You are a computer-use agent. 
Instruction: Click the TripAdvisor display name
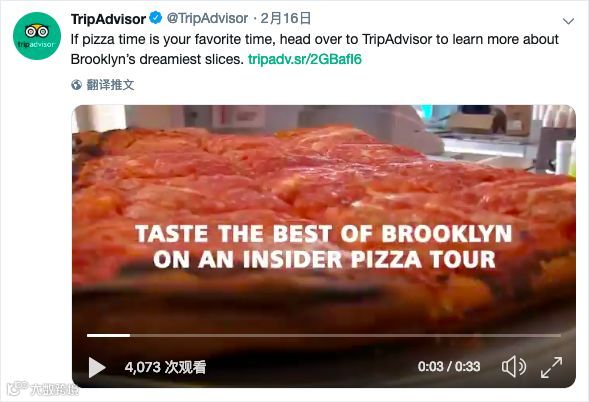click(108, 19)
